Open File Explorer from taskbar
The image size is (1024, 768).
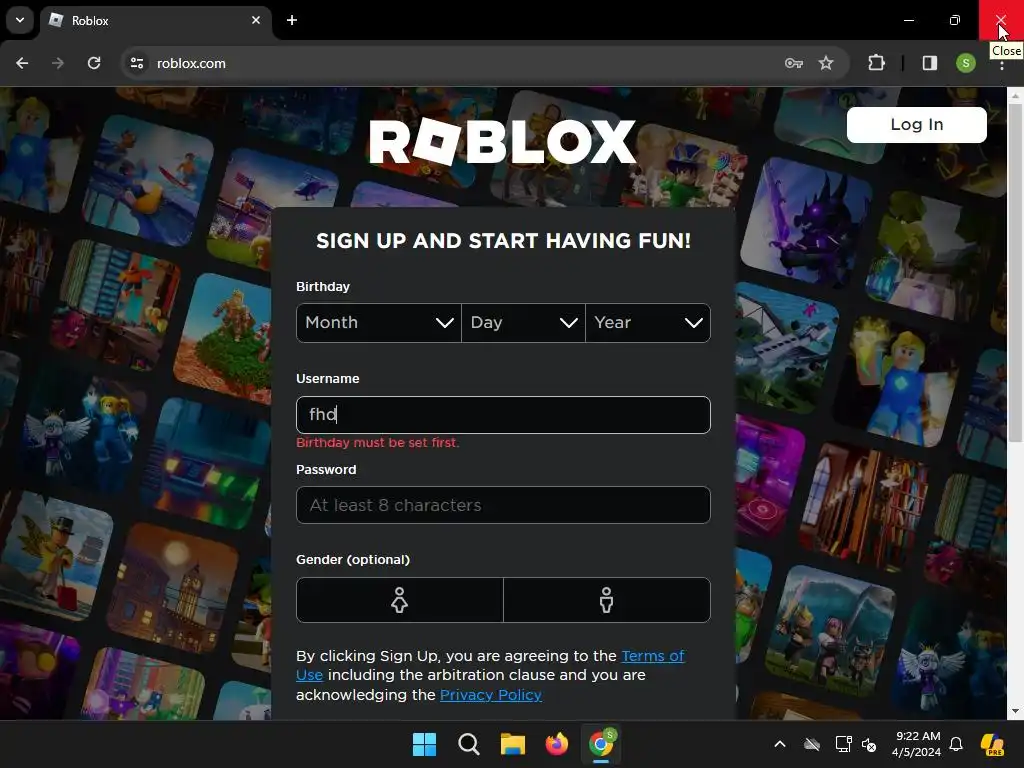point(513,744)
